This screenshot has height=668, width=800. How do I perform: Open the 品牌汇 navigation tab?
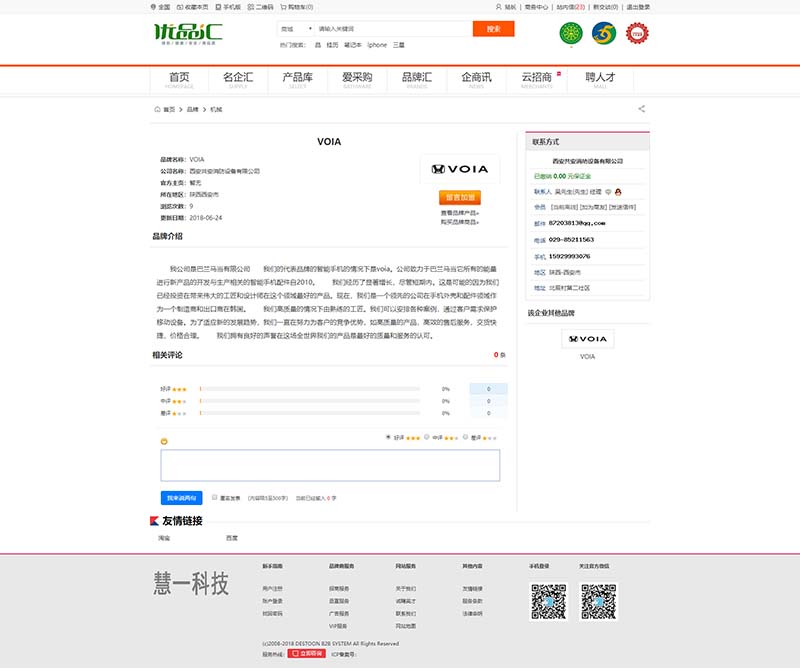(417, 80)
